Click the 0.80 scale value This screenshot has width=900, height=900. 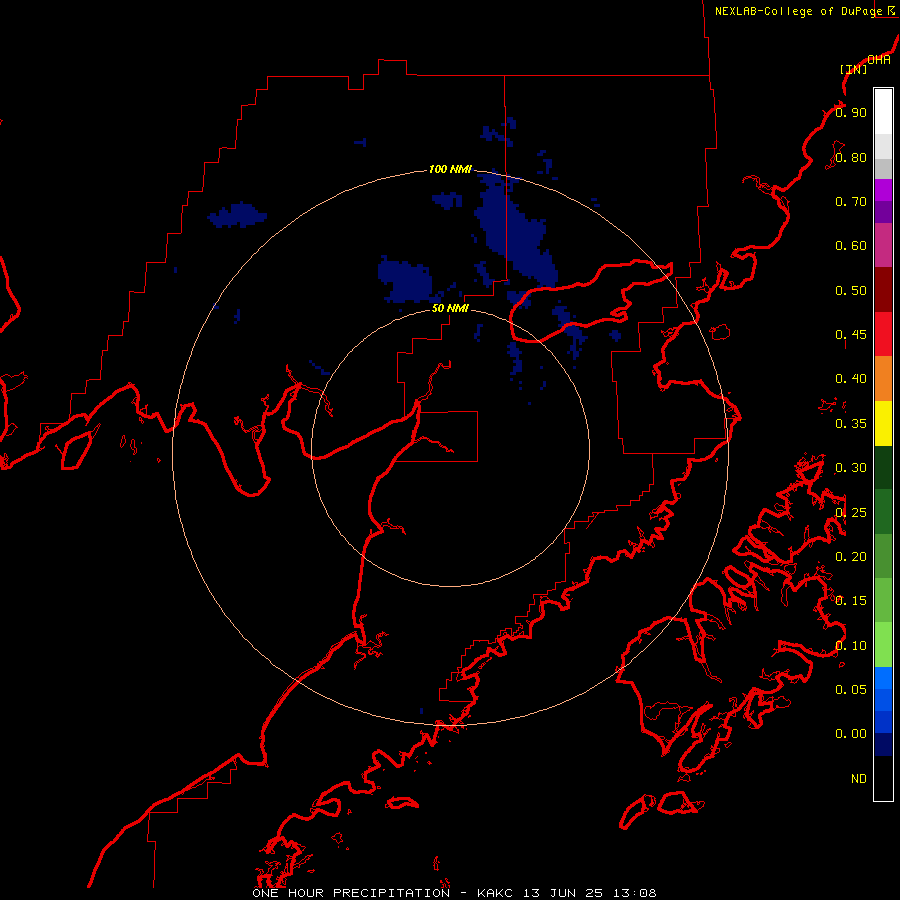pyautogui.click(x=851, y=157)
